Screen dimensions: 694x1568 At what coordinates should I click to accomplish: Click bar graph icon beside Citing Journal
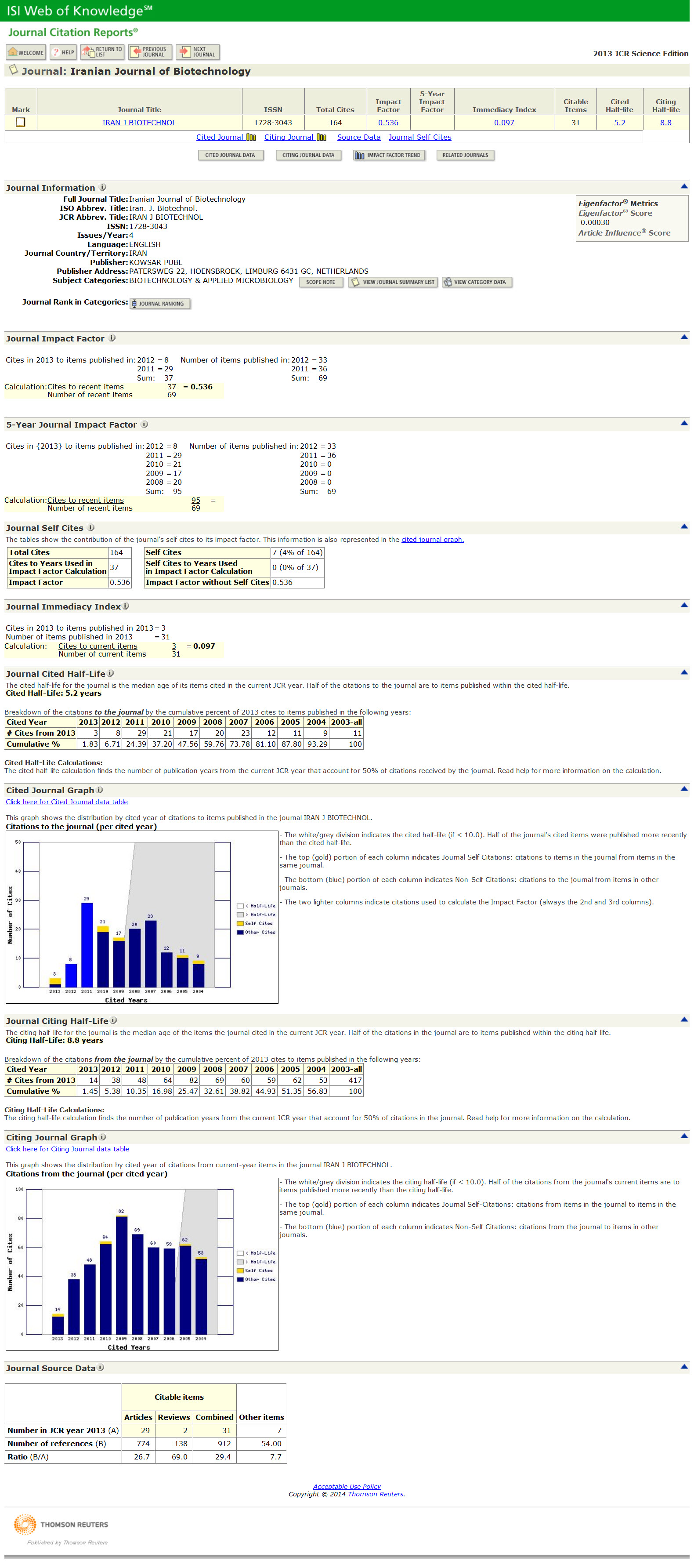(322, 138)
